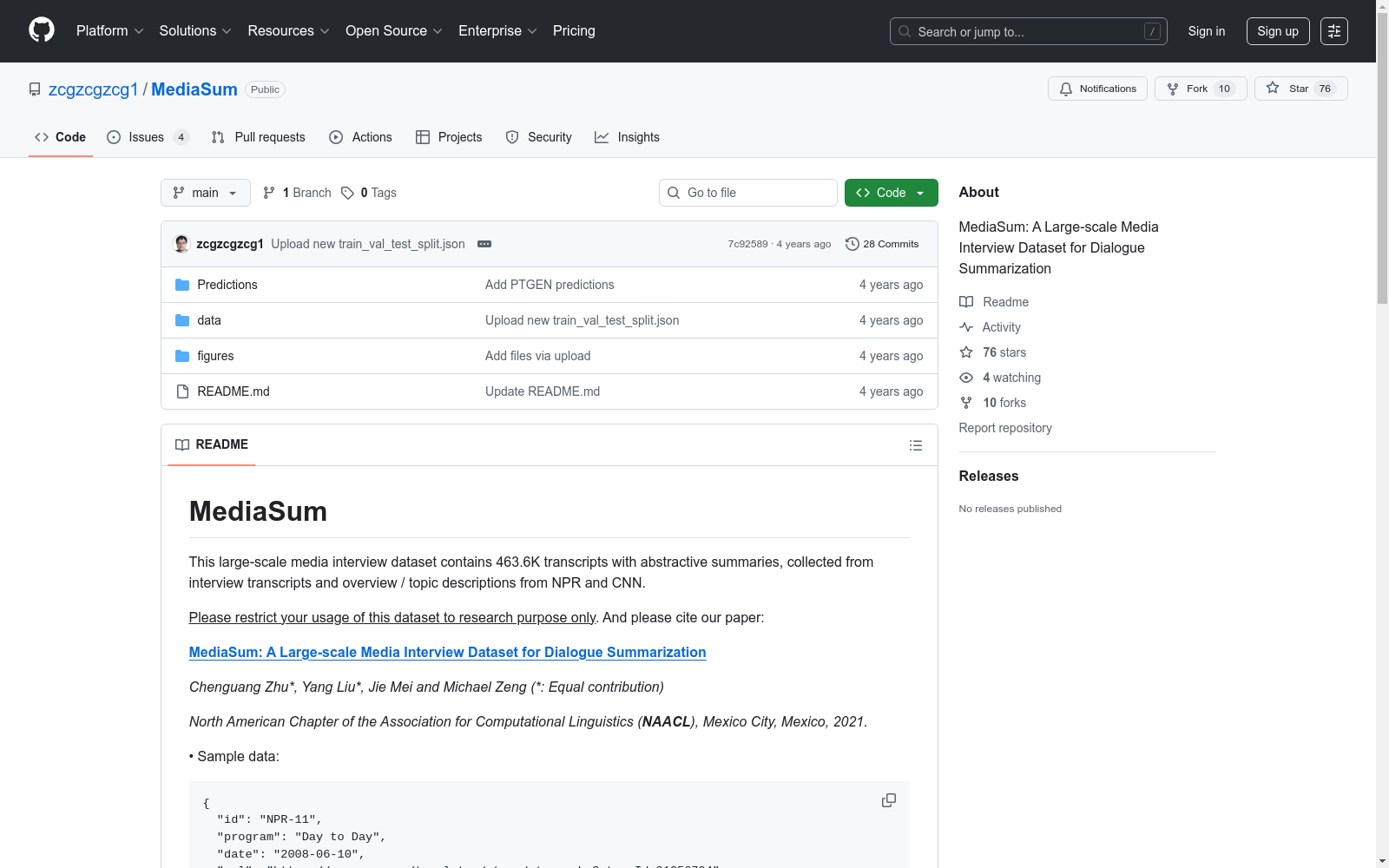Open 'Add PTGEN predictions' commit message
Screen dimensions: 1389x868
coord(550,285)
